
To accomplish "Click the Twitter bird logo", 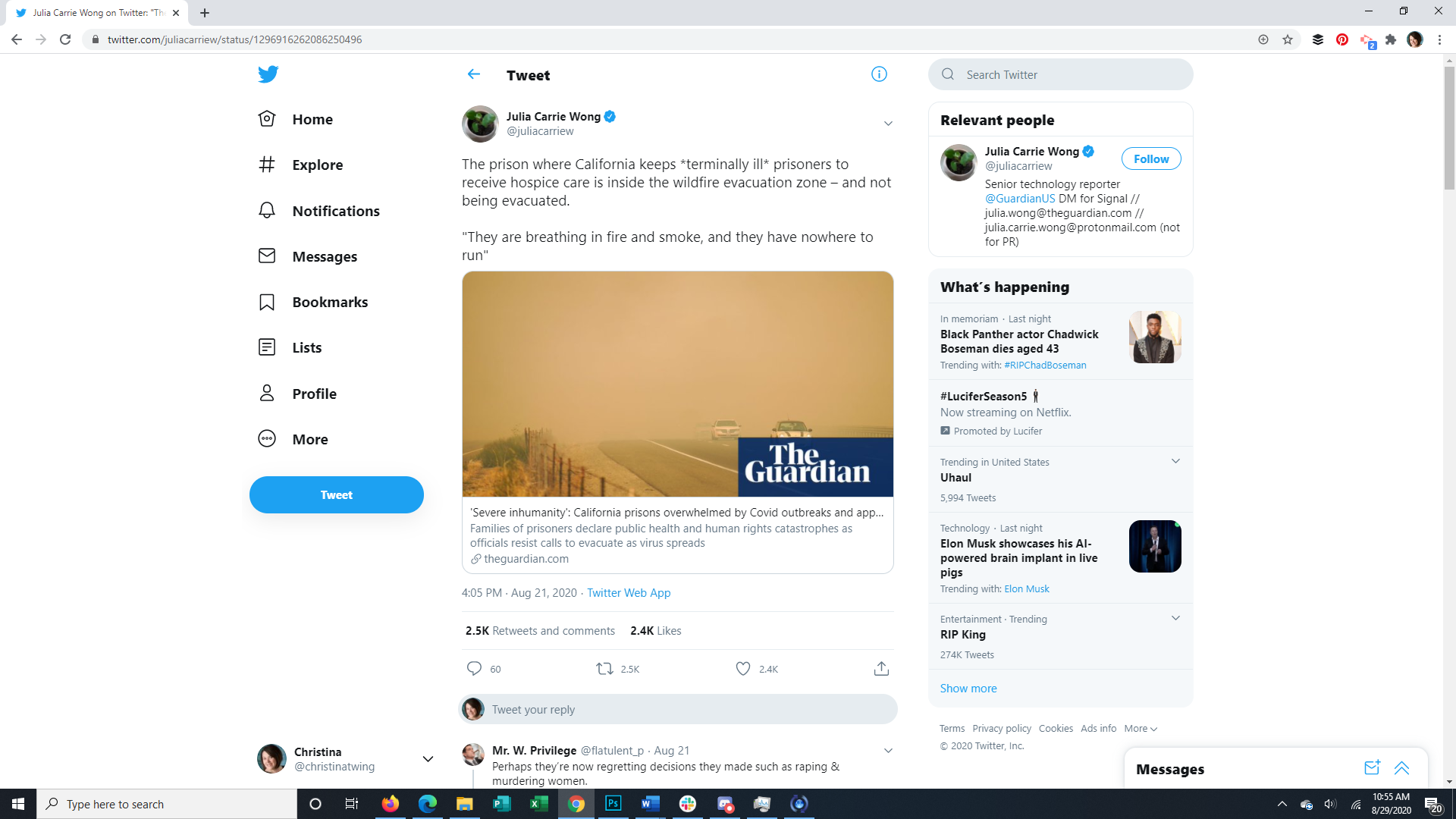I will 268,74.
